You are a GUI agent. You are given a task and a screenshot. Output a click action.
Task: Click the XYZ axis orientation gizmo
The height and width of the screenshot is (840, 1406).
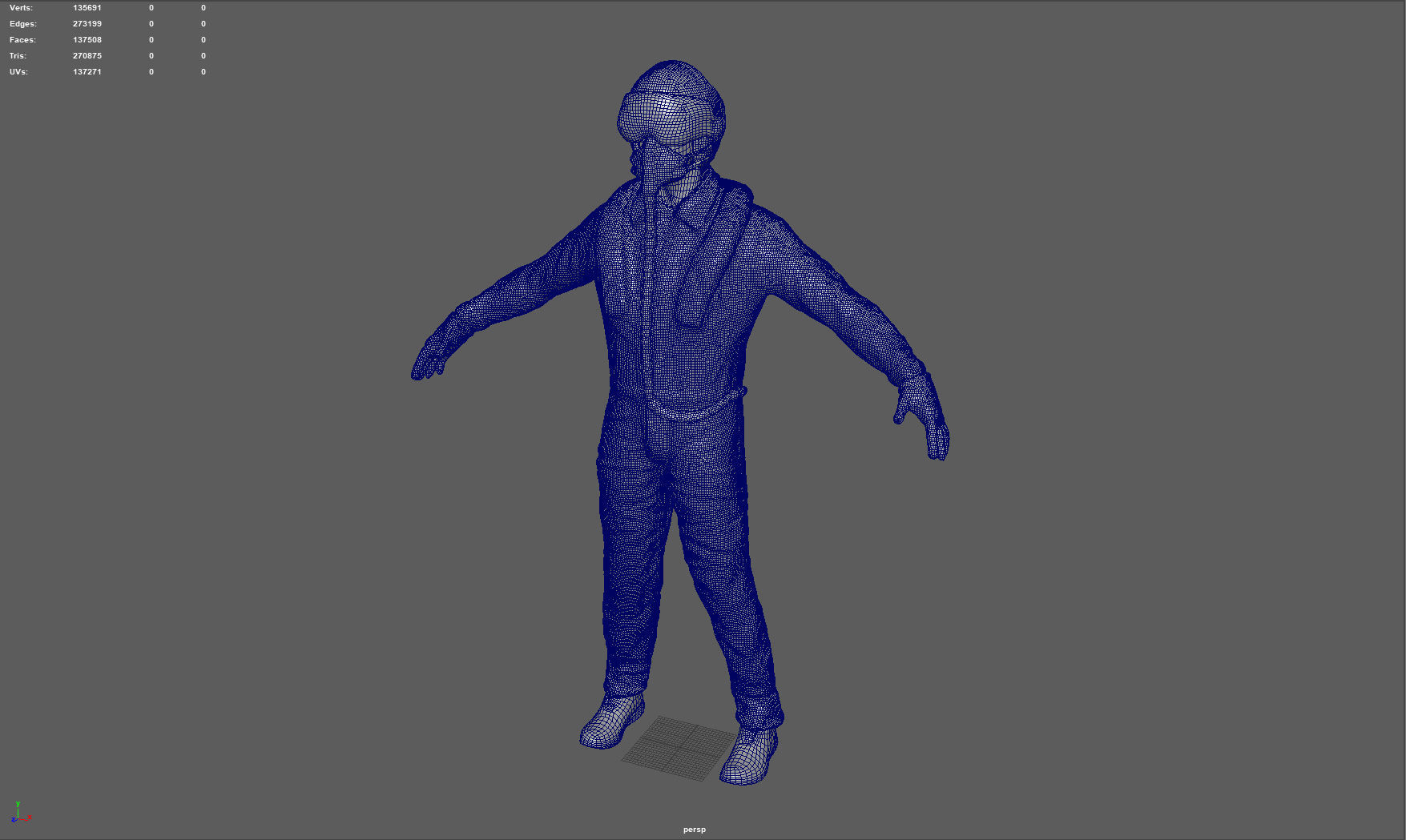point(21,813)
